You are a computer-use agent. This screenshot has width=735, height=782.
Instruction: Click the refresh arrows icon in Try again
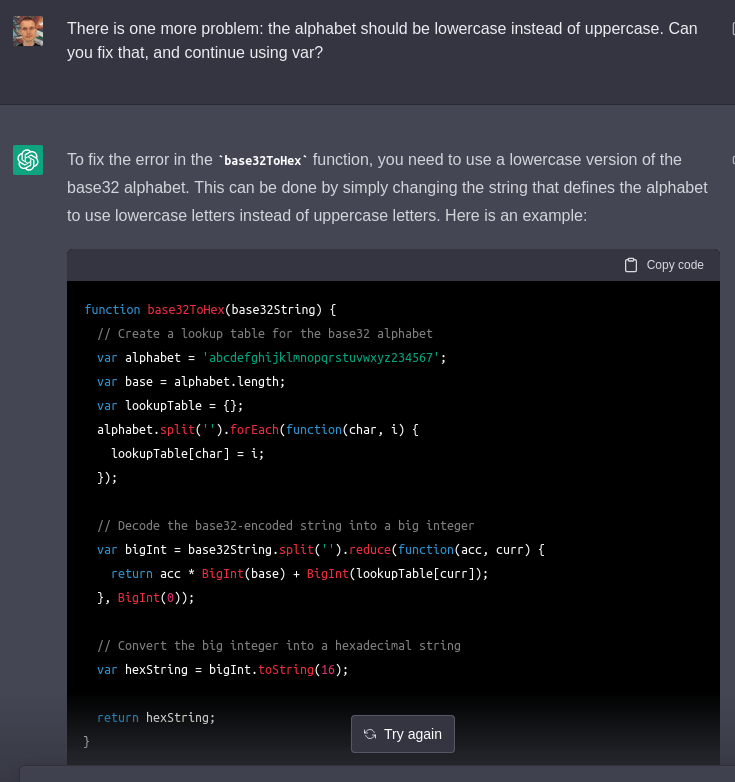pos(370,734)
